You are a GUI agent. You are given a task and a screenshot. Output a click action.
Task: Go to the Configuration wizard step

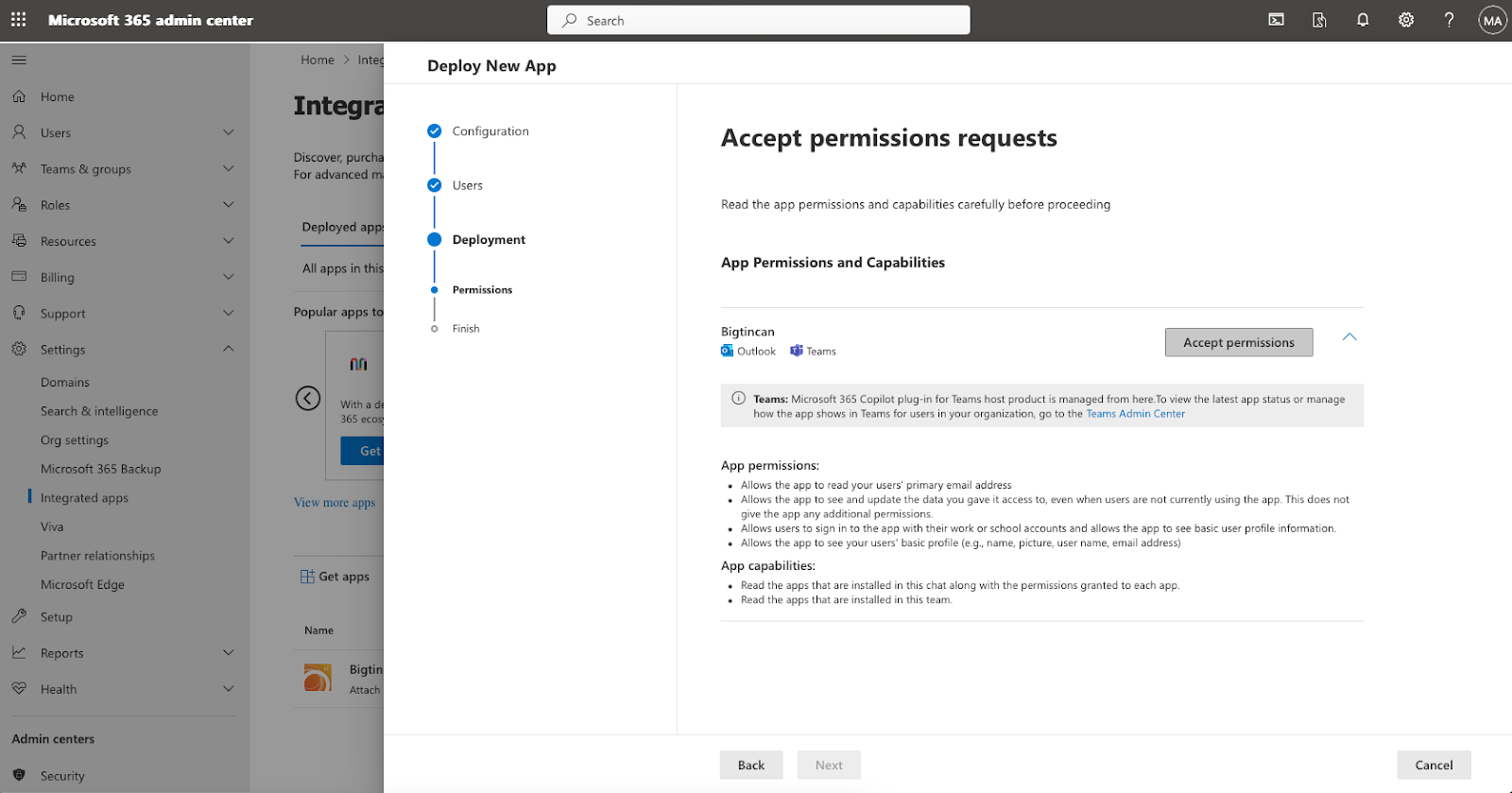(x=490, y=131)
